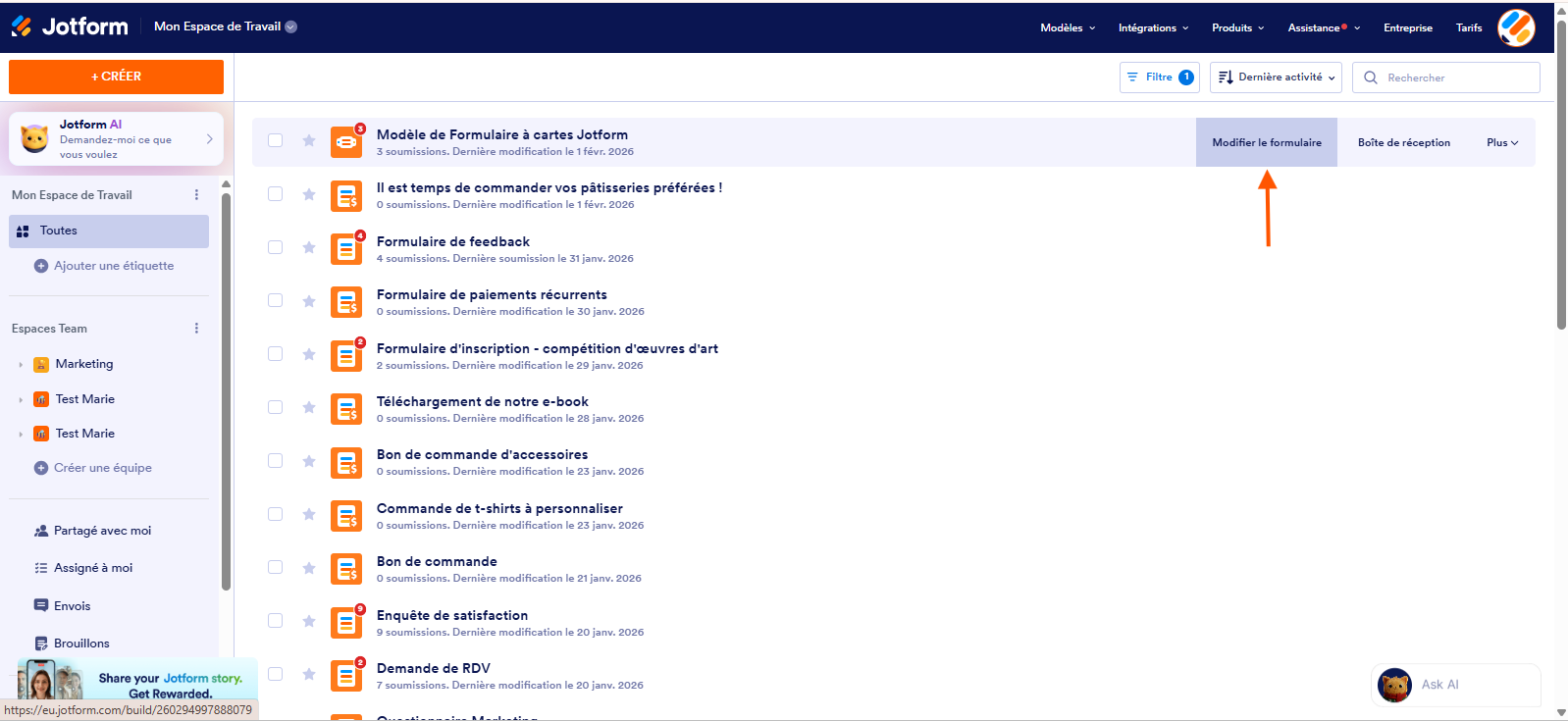
Task: Click the Assigné à moi icon
Action: (41, 568)
